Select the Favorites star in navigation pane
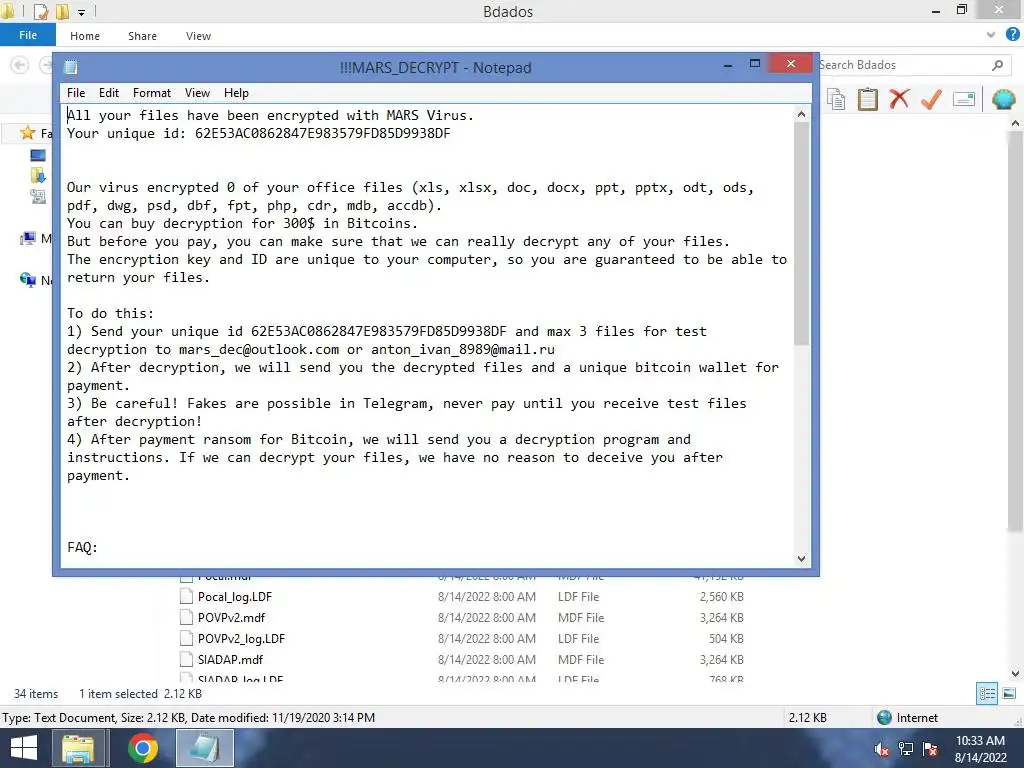This screenshot has width=1024, height=768. tap(27, 133)
